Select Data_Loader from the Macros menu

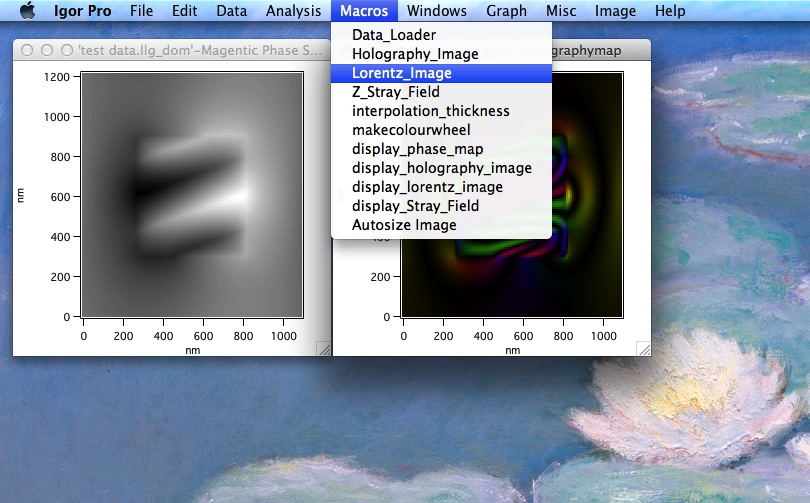click(393, 35)
